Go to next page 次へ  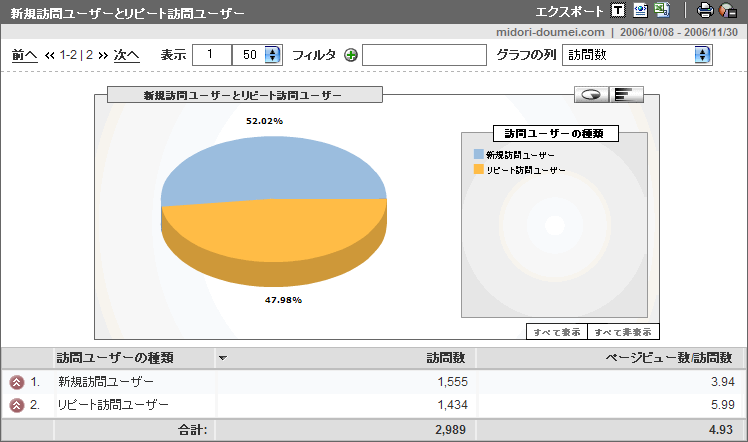[x=126, y=55]
